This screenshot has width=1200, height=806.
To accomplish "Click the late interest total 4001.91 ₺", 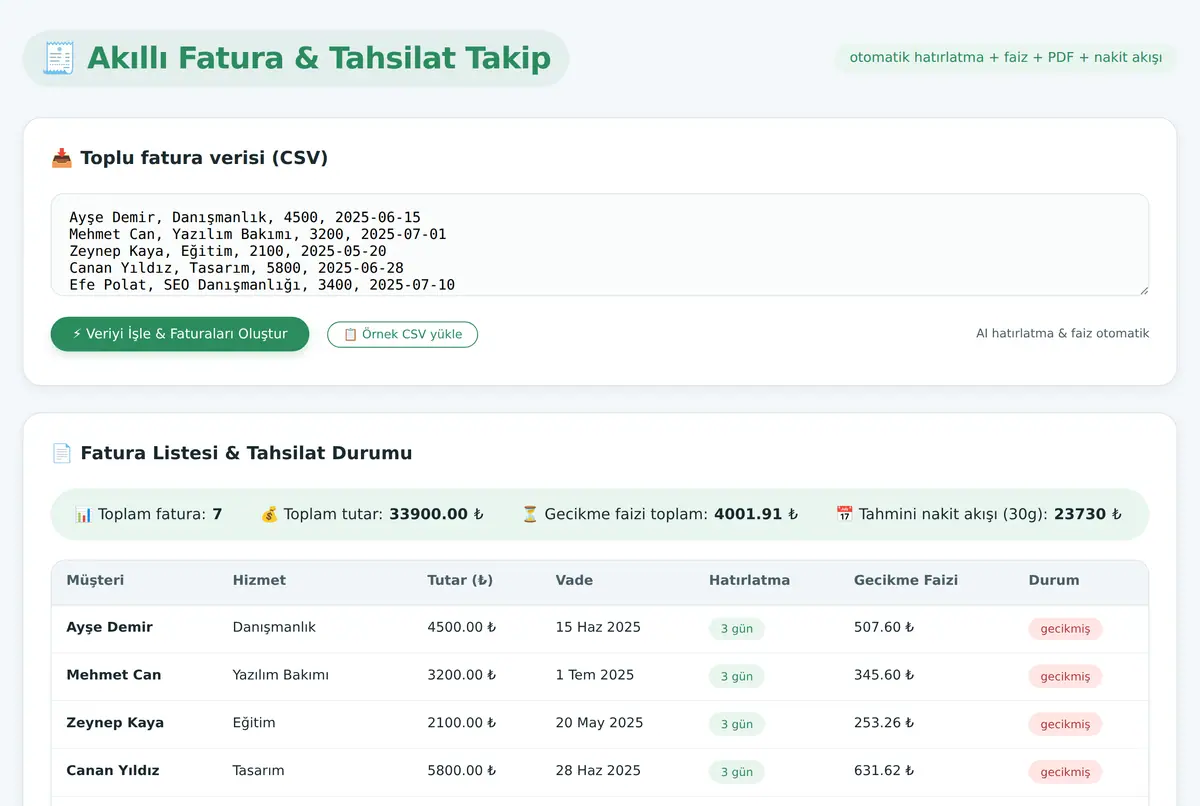I will point(756,514).
